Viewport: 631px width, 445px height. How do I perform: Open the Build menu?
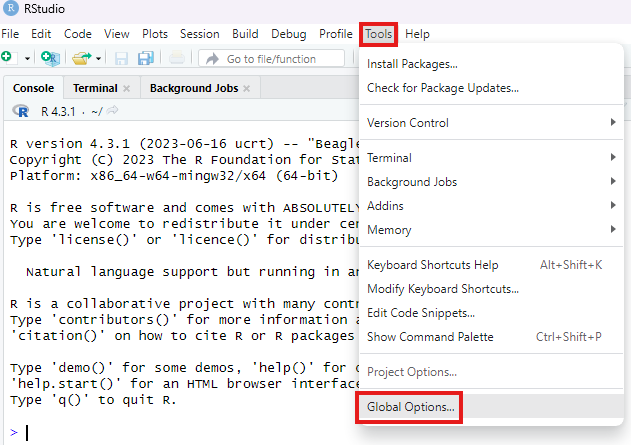coord(245,34)
